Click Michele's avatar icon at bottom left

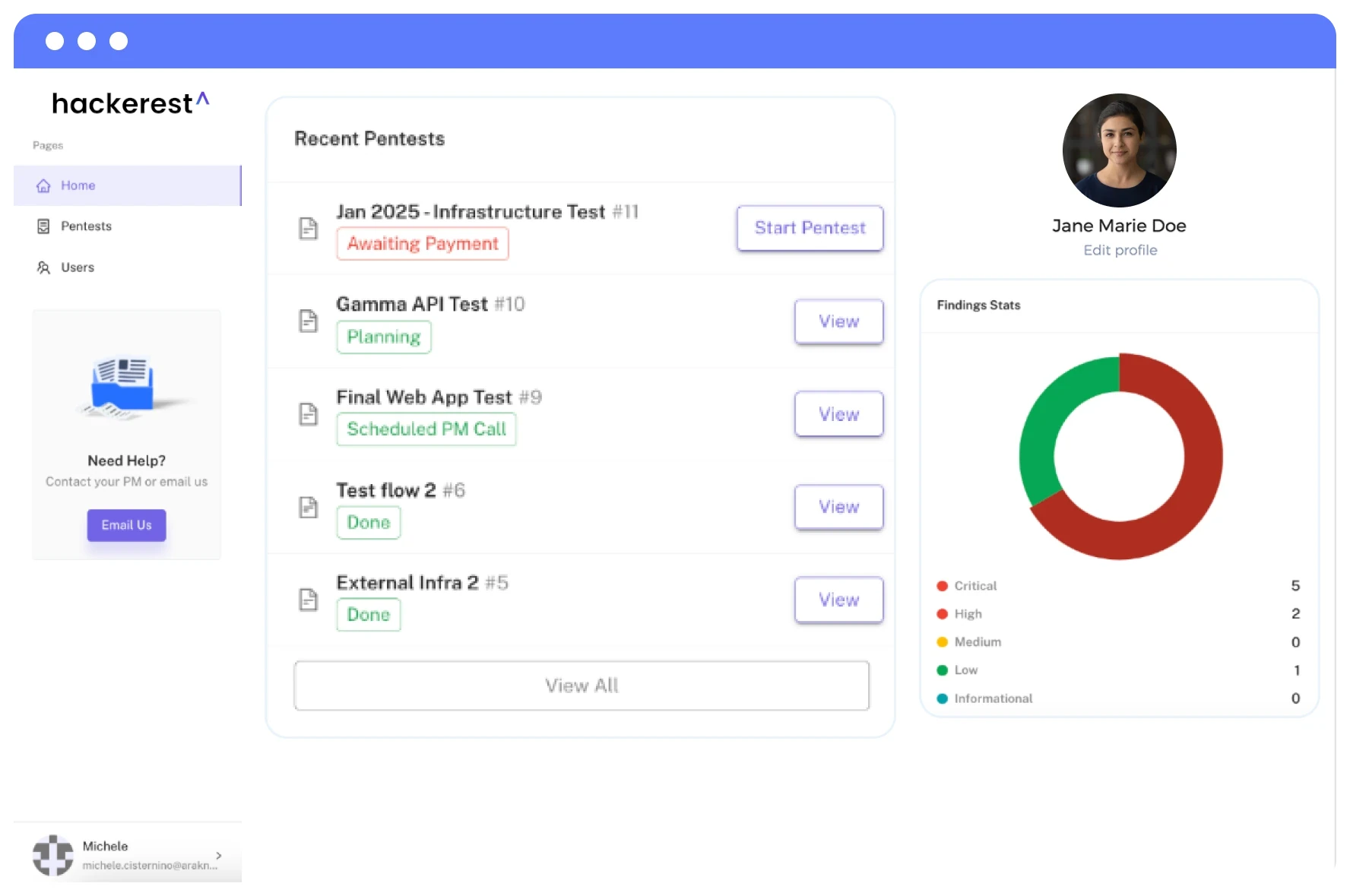click(52, 855)
